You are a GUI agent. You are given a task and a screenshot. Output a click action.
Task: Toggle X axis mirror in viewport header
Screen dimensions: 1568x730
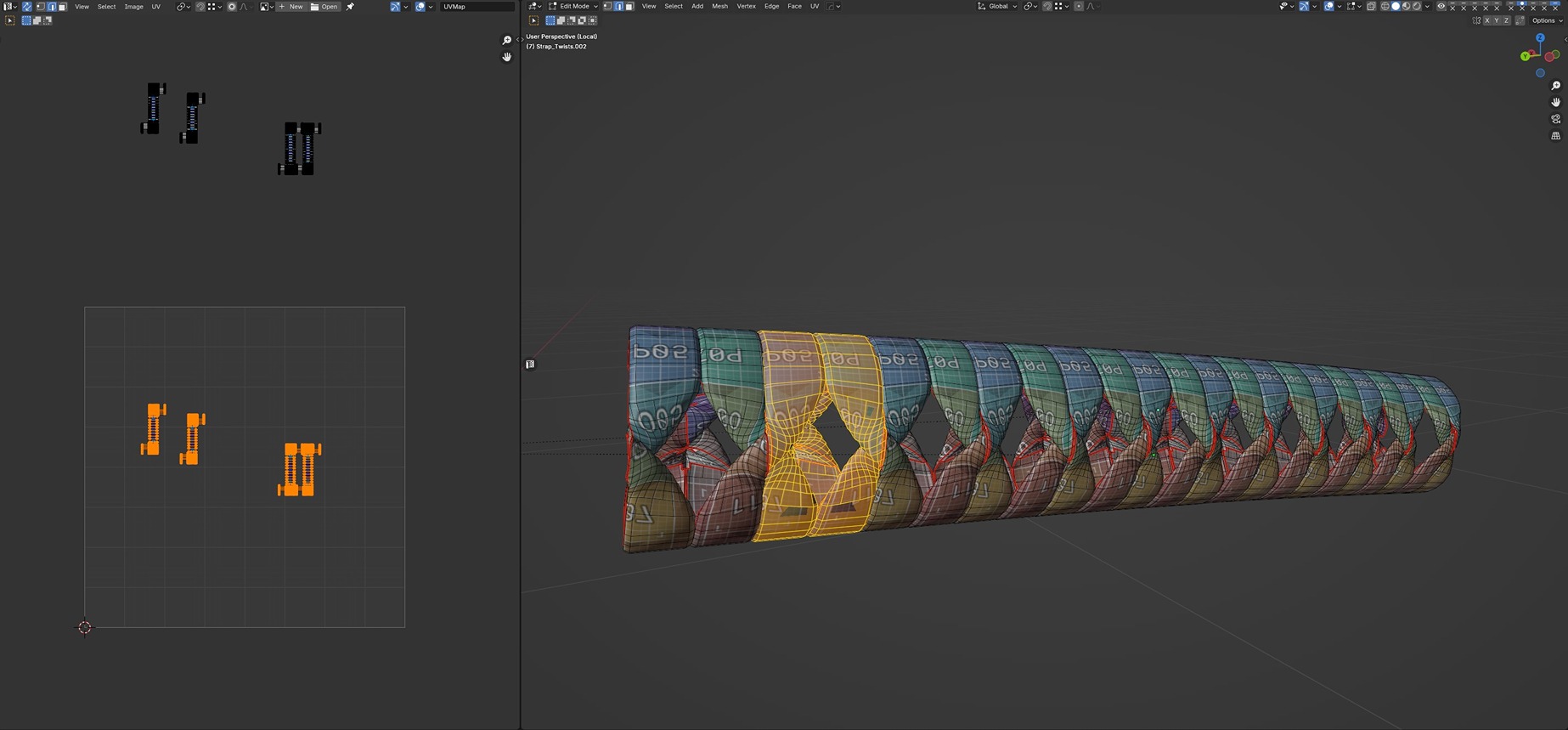click(x=1486, y=20)
